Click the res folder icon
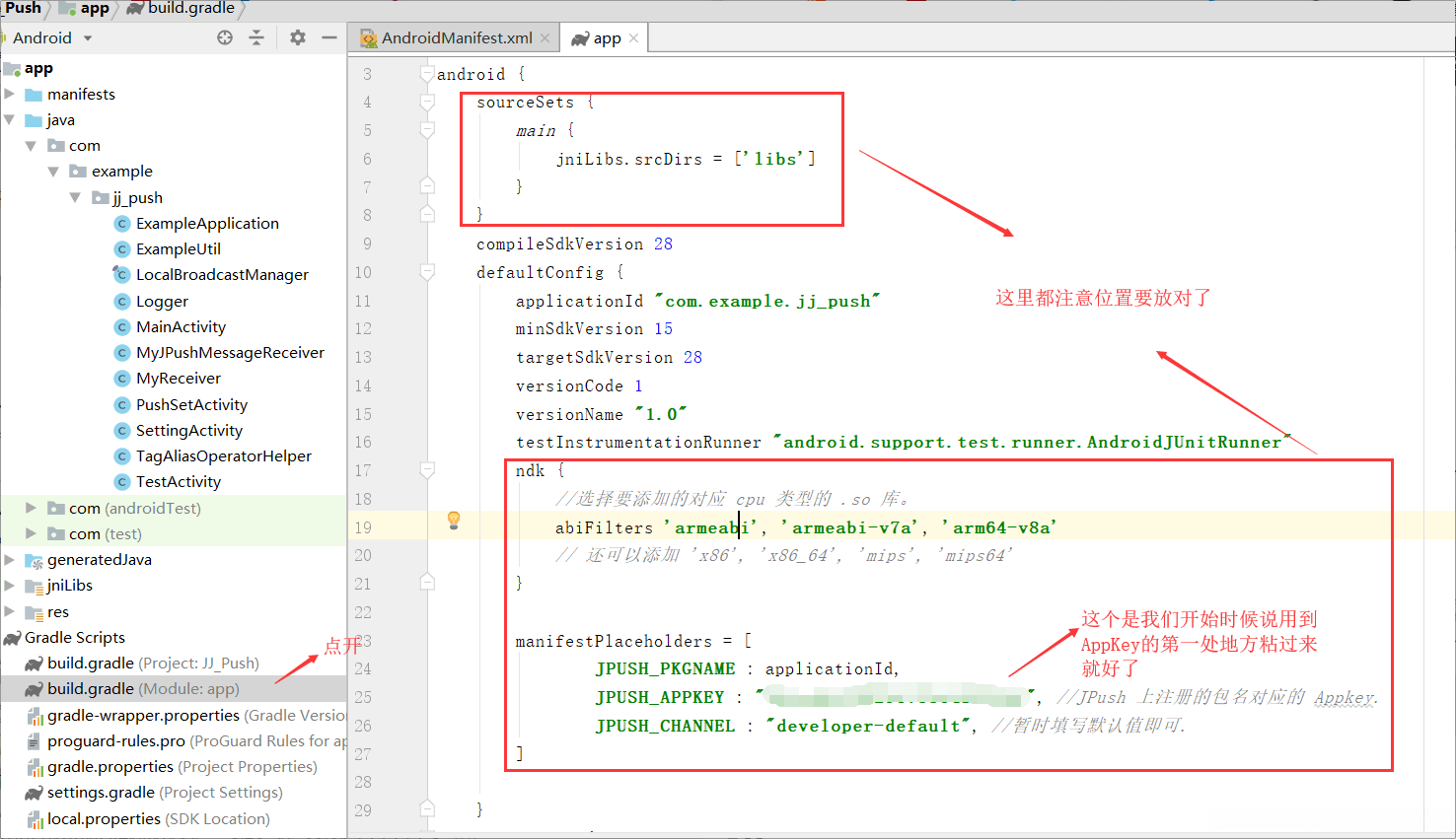This screenshot has width=1456, height=839. point(35,612)
